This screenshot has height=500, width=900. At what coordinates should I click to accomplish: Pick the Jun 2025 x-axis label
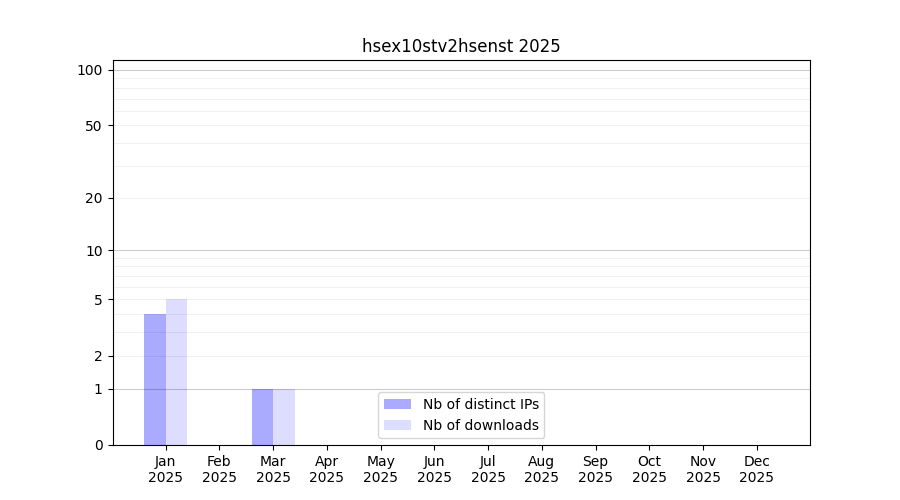coord(434,469)
